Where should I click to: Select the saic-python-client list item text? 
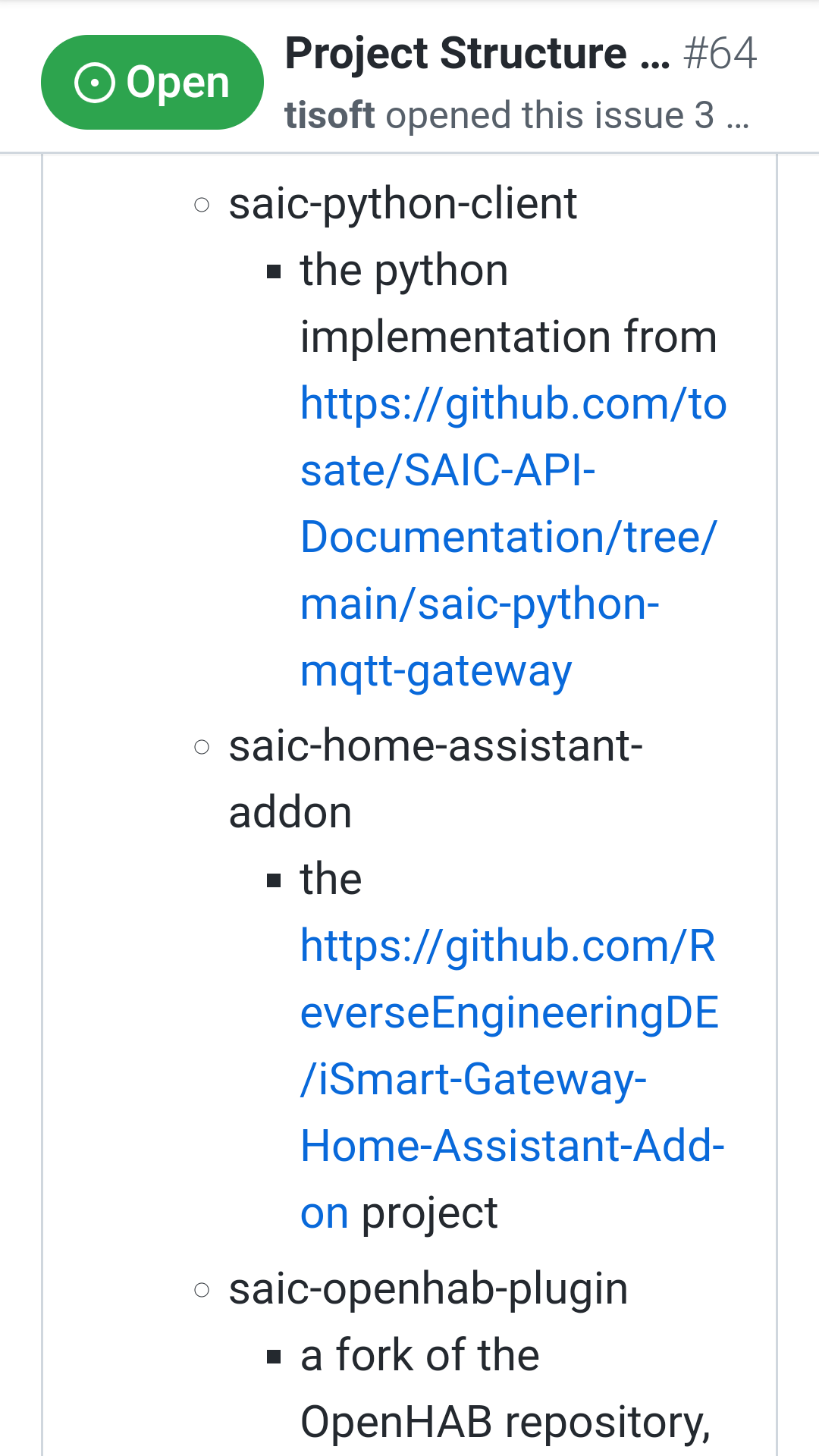pyautogui.click(x=403, y=205)
